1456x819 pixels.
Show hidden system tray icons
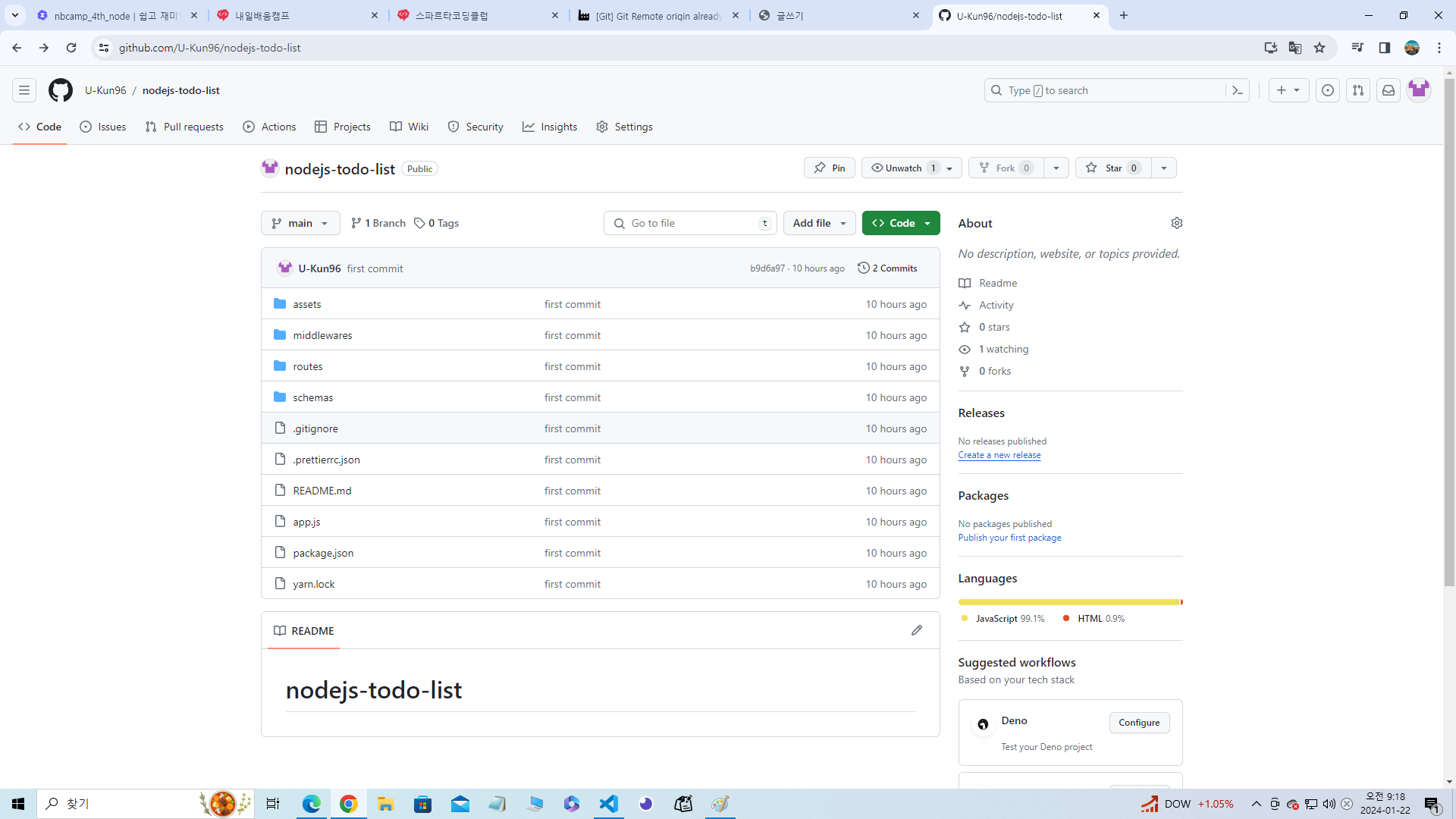[x=1257, y=804]
